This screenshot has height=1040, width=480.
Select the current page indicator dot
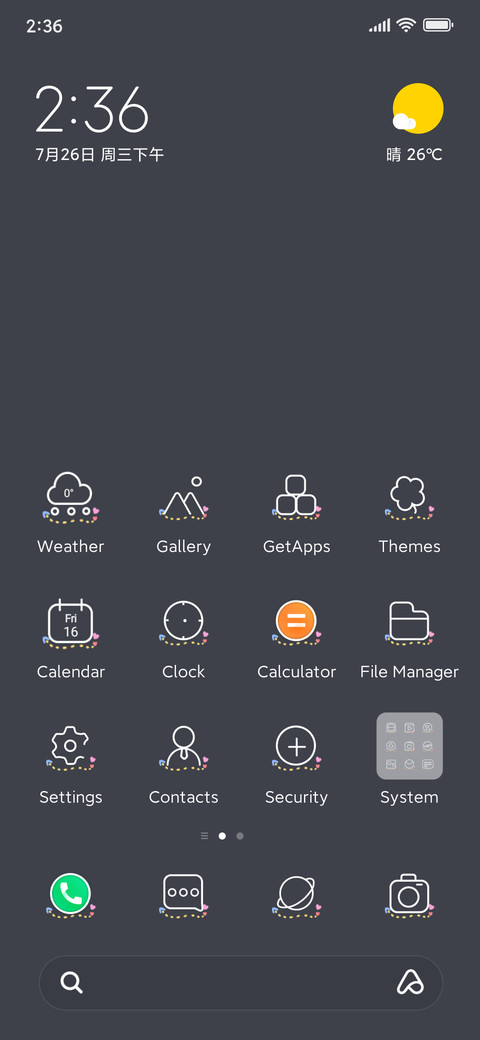coord(222,836)
